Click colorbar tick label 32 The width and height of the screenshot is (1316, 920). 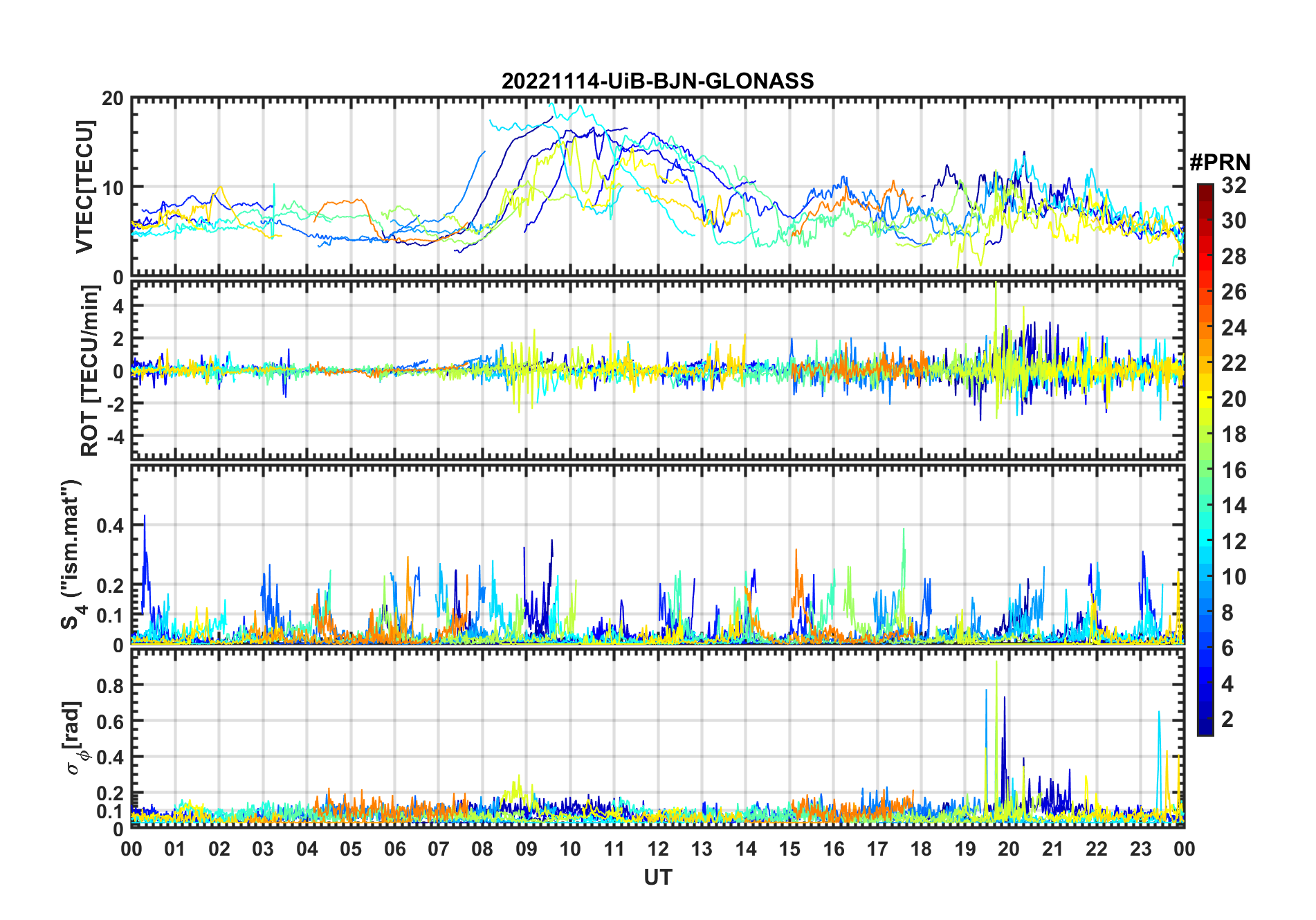(x=1234, y=185)
